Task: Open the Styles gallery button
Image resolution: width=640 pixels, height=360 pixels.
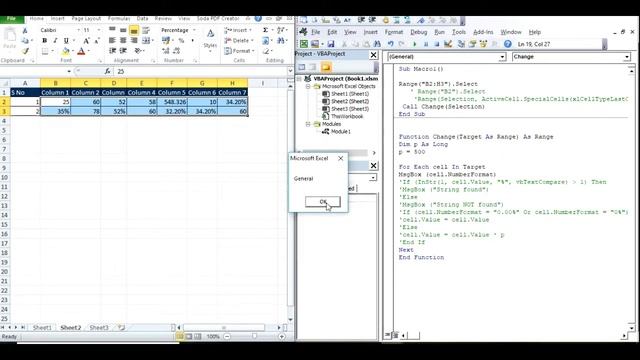Action: 210,40
